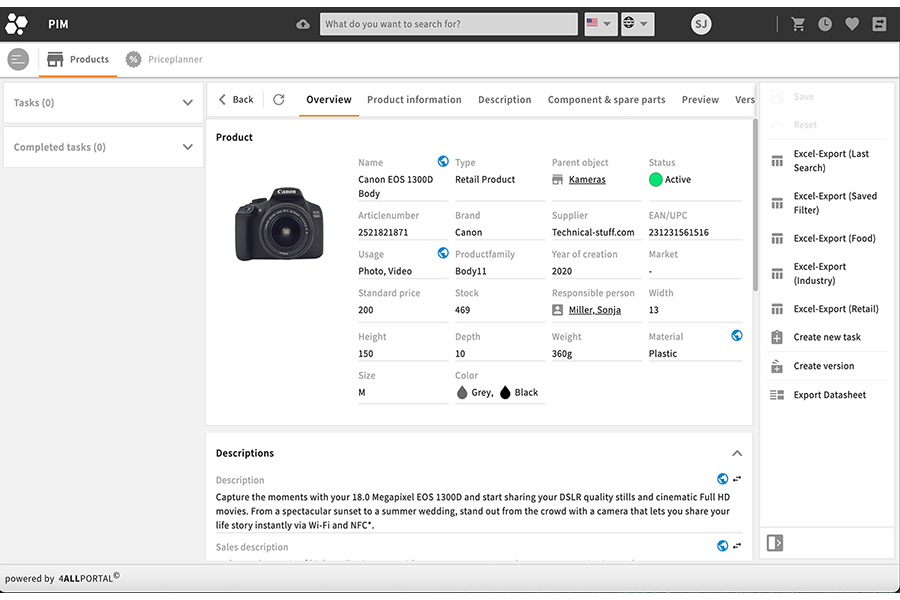The width and height of the screenshot is (900, 600).
Task: Switch to the Overview tab
Action: pyautogui.click(x=329, y=100)
